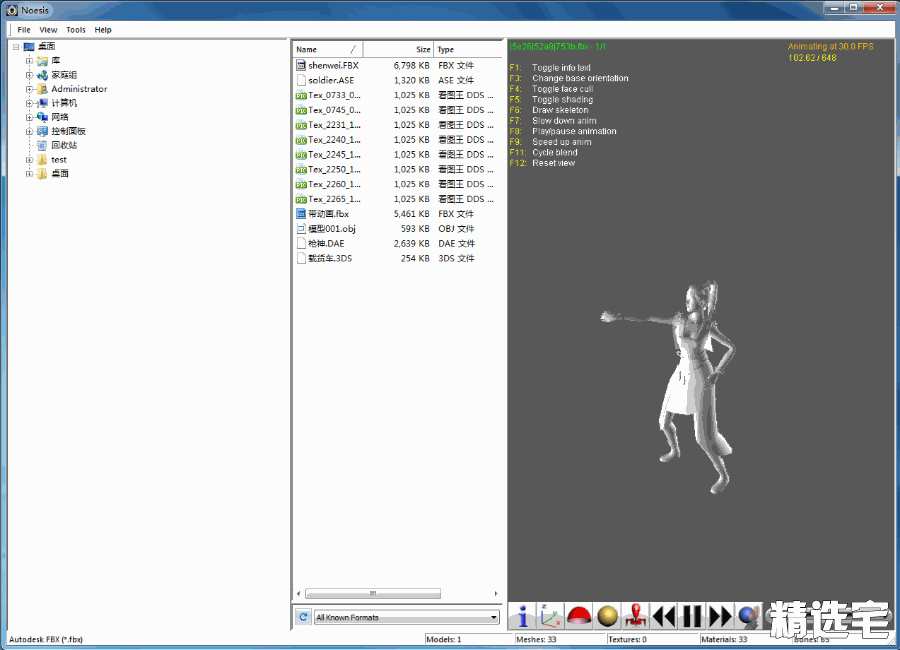Open the Tools menu
Viewport: 900px width, 650px height.
pos(76,30)
